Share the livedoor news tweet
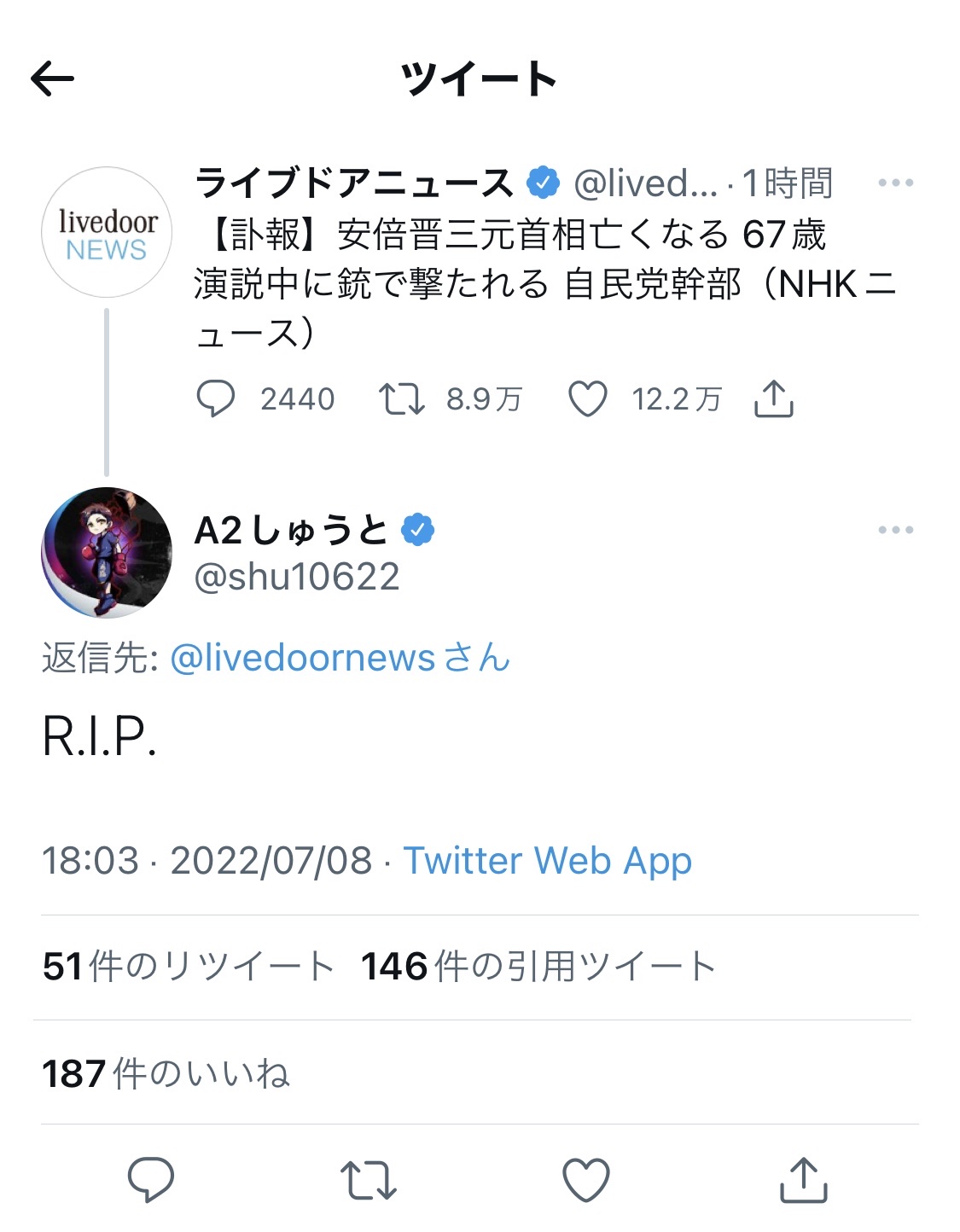Image resolution: width=960 pixels, height=1232 pixels. pyautogui.click(x=773, y=398)
